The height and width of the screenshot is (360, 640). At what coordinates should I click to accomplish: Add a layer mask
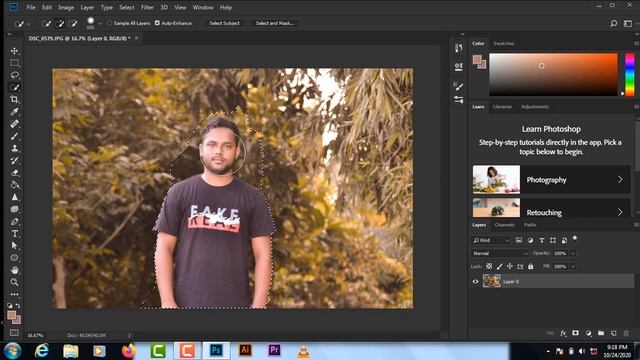point(576,333)
